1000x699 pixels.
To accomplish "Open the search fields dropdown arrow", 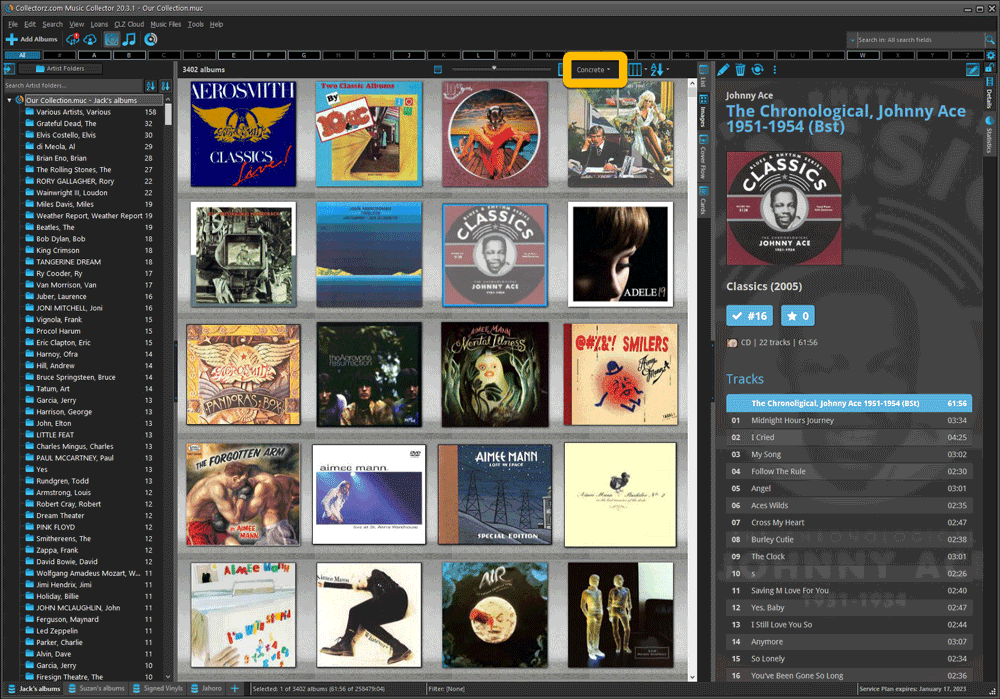I will click(852, 40).
